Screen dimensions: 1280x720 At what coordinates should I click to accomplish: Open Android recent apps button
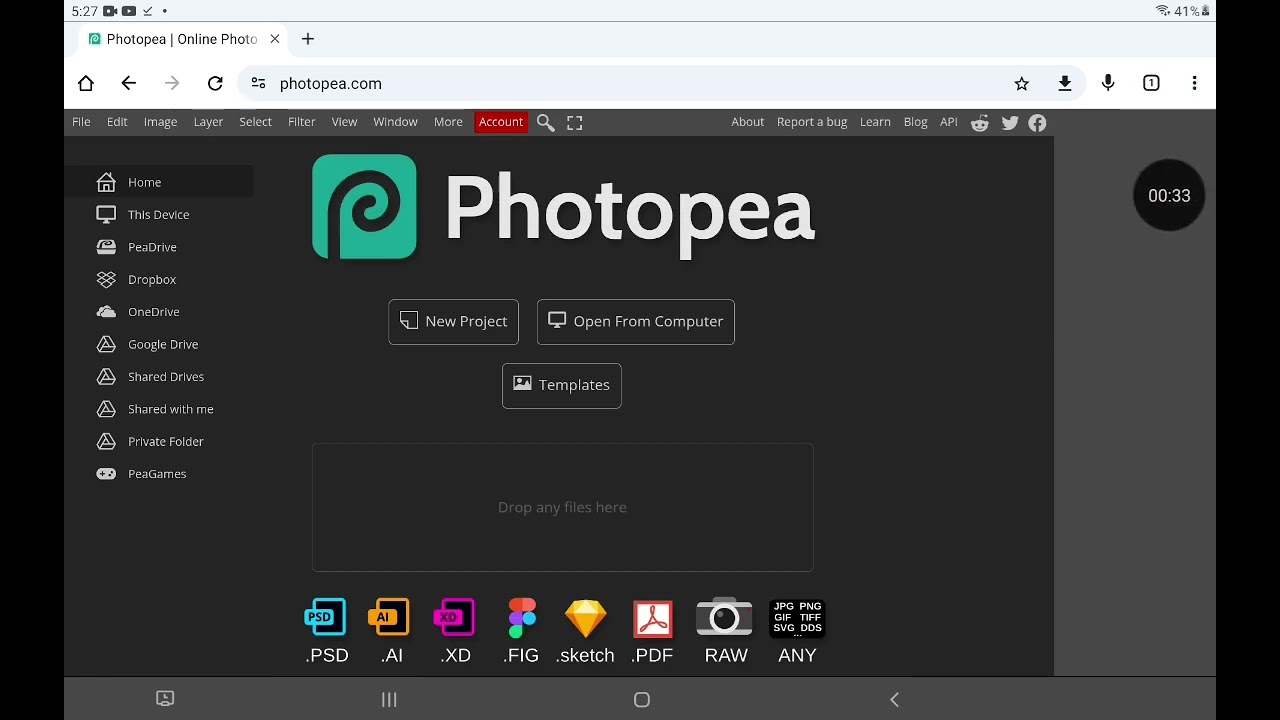(389, 700)
